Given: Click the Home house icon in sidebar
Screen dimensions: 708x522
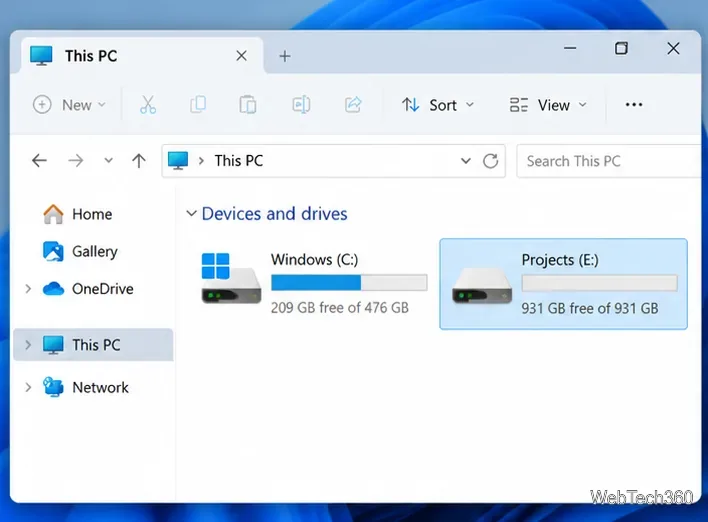Looking at the screenshot, I should [x=53, y=214].
